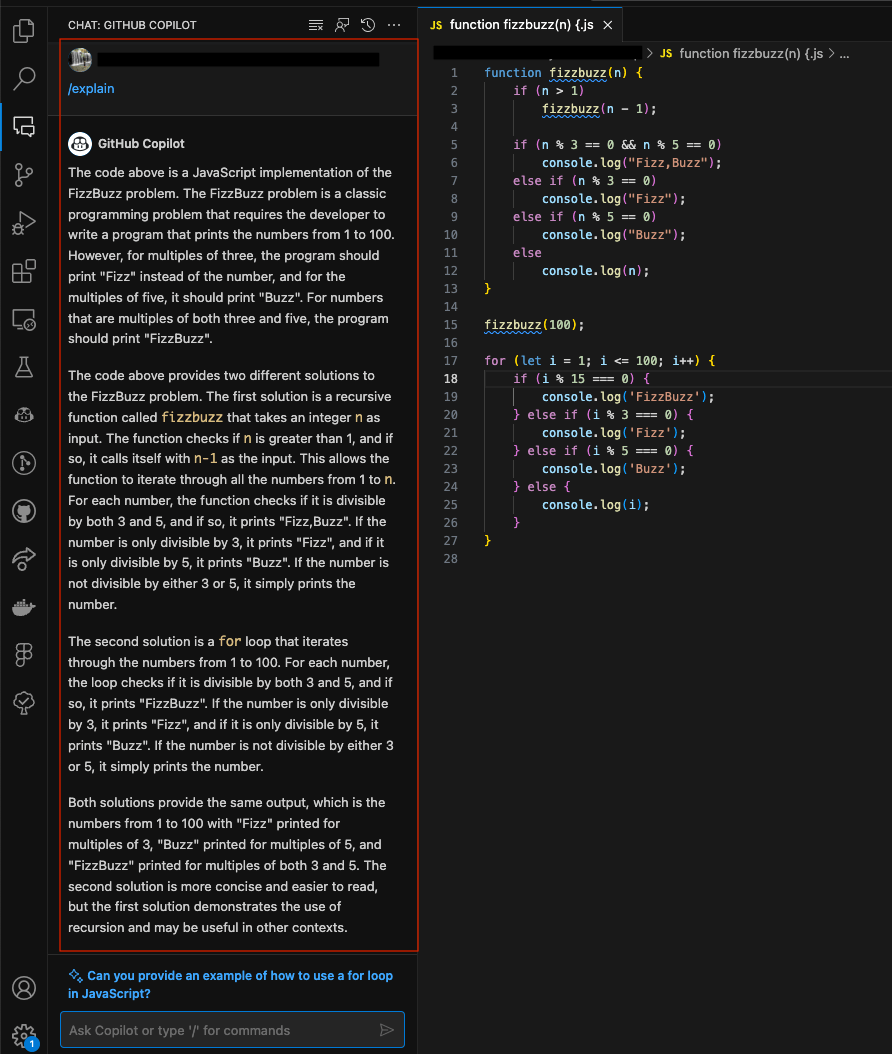Click the CHAT: GITHUB COPILOT panel title
The height and width of the screenshot is (1054, 892).
tap(132, 26)
